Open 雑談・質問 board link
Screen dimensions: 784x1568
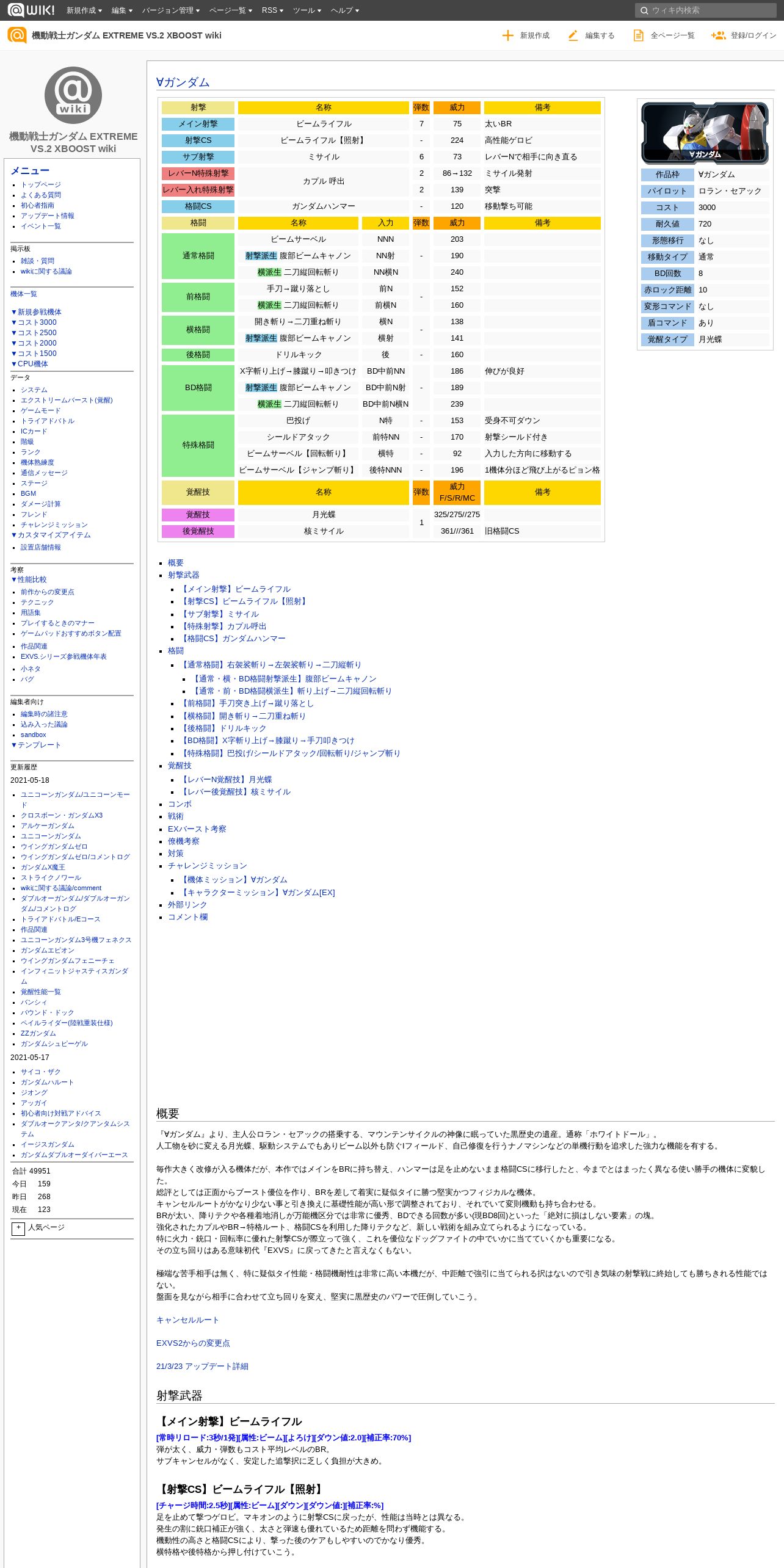click(x=37, y=261)
